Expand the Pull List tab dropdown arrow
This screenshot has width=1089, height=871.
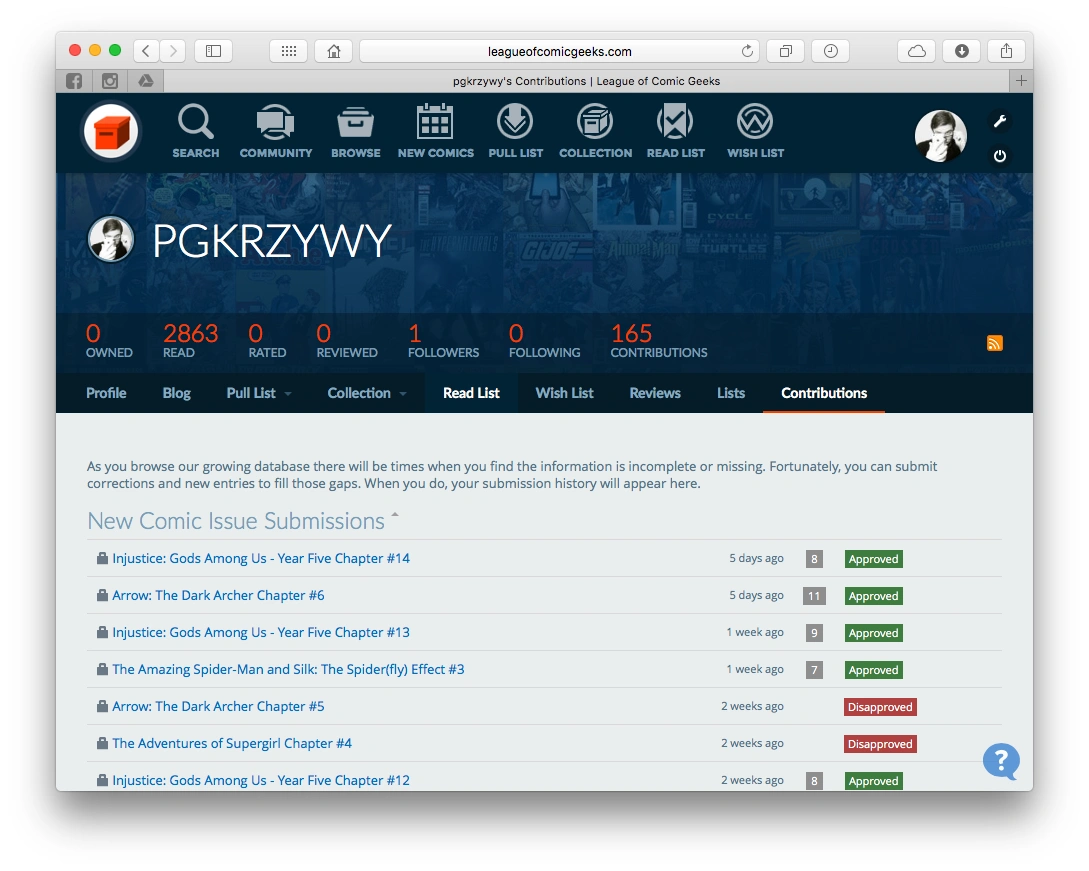[x=288, y=394]
